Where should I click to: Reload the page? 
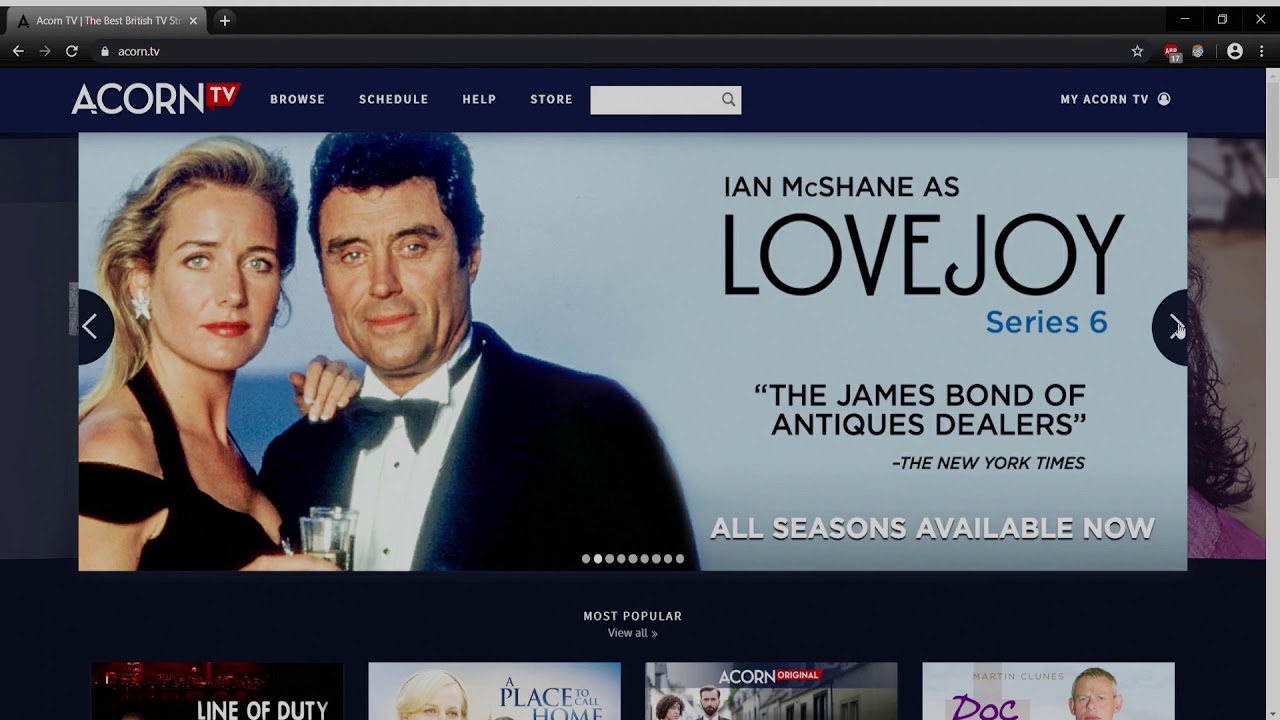72,51
